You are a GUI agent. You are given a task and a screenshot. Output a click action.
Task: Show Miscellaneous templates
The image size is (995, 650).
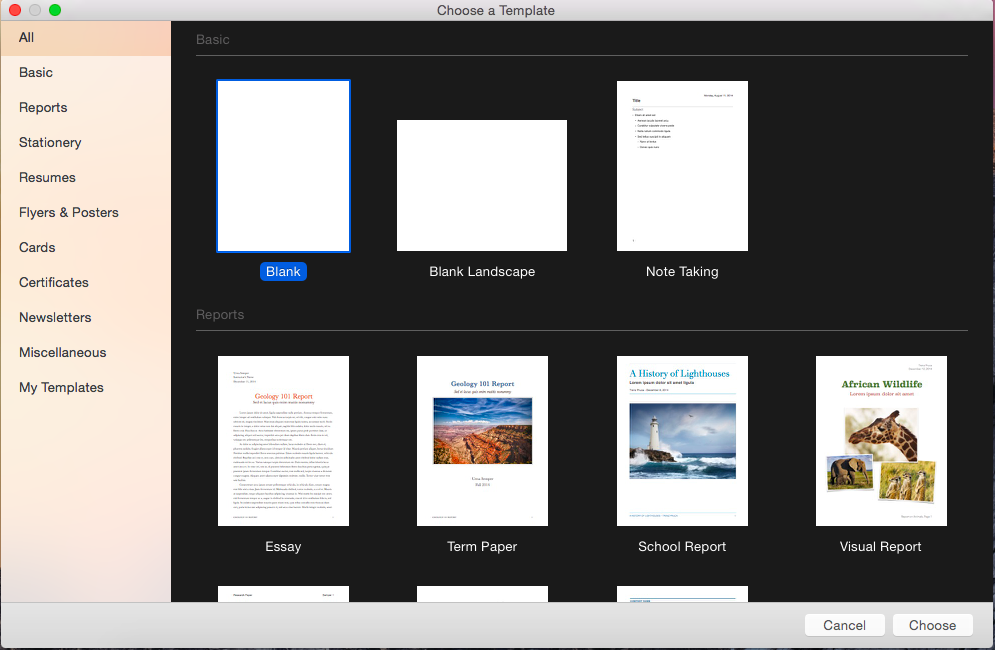tap(62, 352)
